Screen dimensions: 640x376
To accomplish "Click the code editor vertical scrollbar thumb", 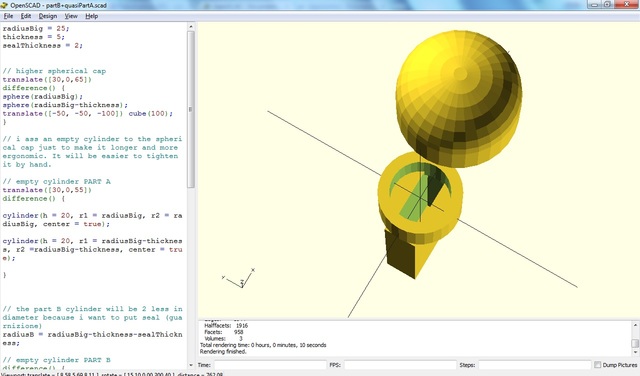I will coord(191,109).
